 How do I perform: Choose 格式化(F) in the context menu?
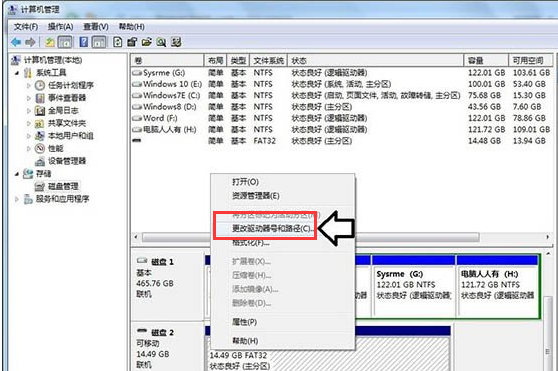(283, 243)
